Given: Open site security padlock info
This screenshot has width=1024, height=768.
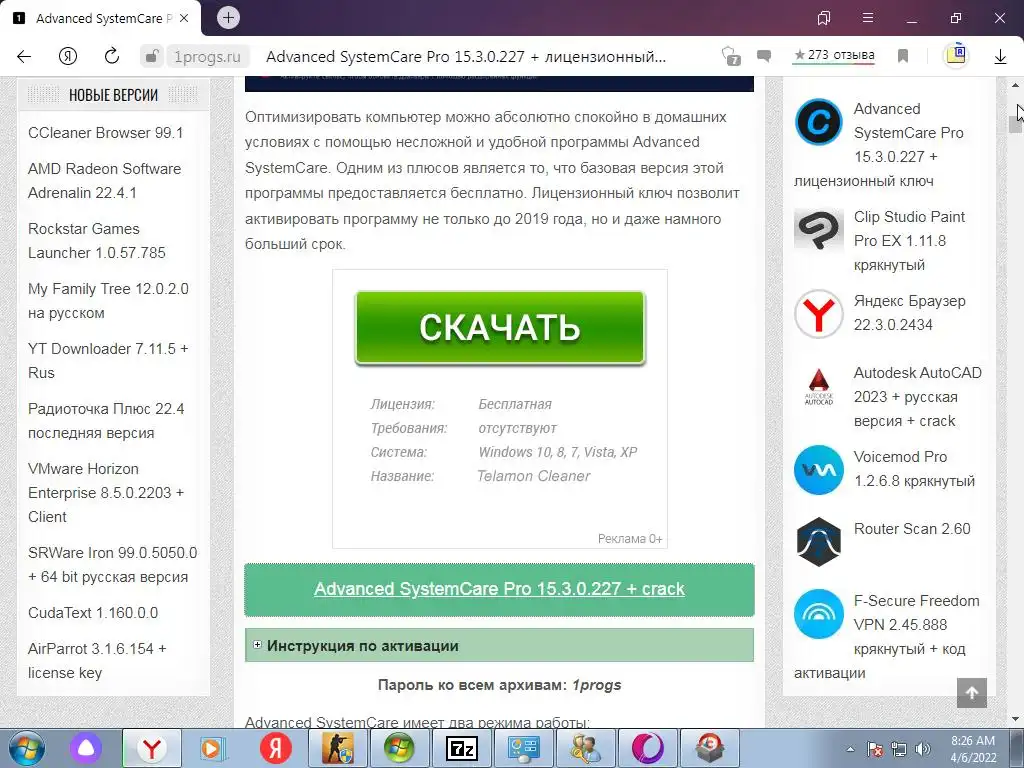Looking at the screenshot, I should click(x=152, y=56).
